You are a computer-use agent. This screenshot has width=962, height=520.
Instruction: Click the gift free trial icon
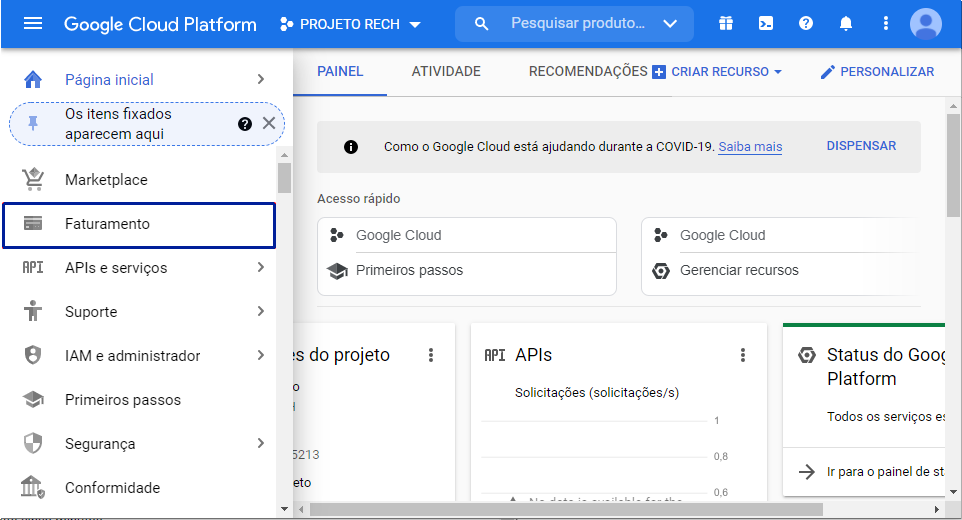(x=726, y=24)
